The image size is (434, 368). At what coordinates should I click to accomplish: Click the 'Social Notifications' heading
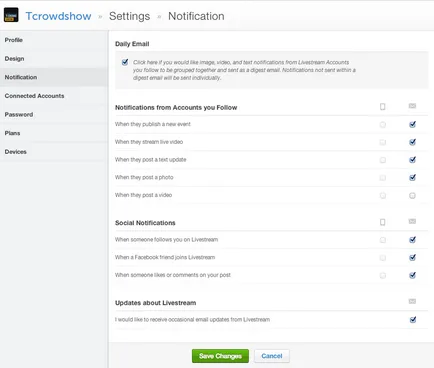click(x=145, y=223)
